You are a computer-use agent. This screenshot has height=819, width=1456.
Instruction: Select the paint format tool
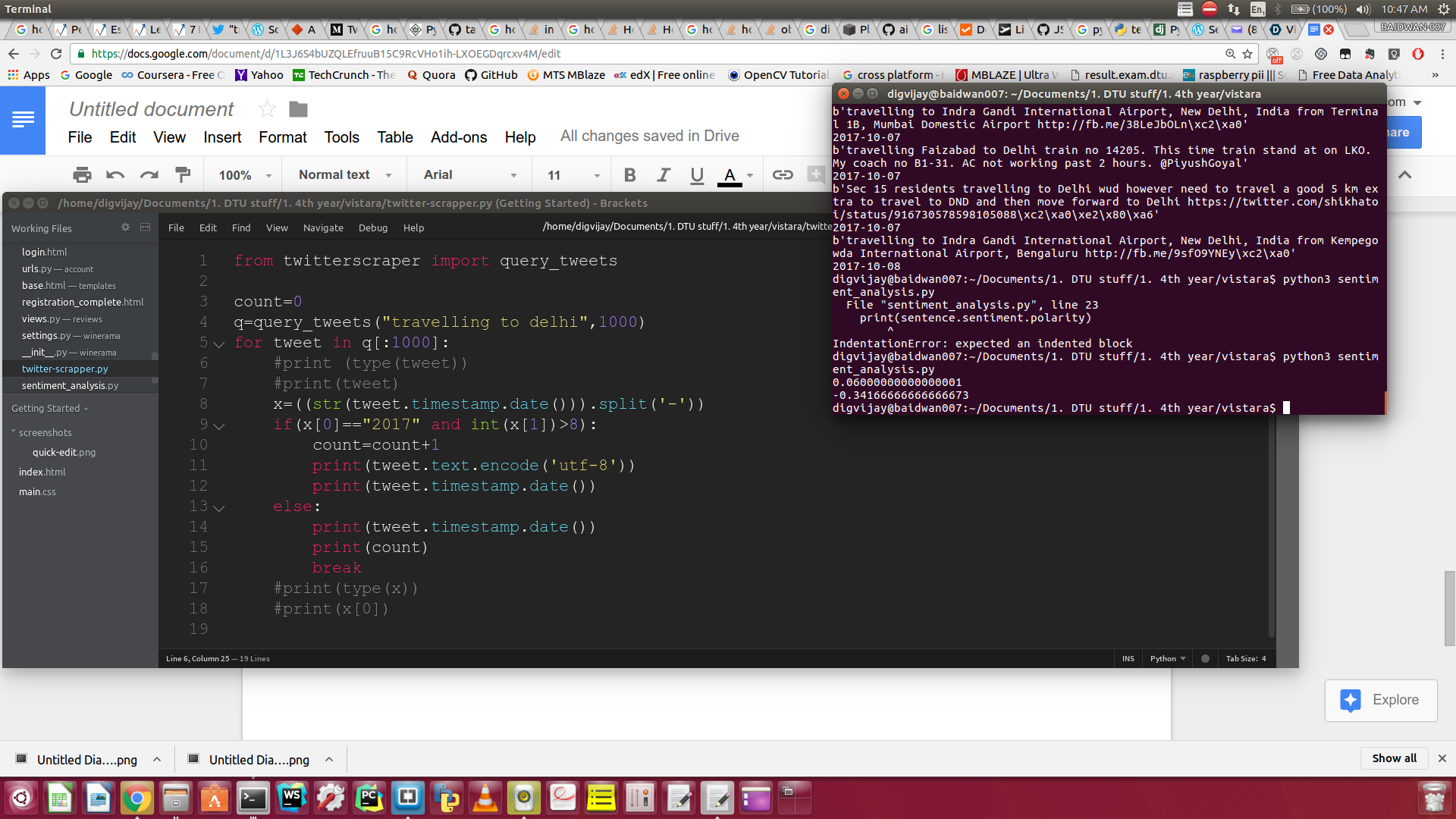click(x=183, y=175)
